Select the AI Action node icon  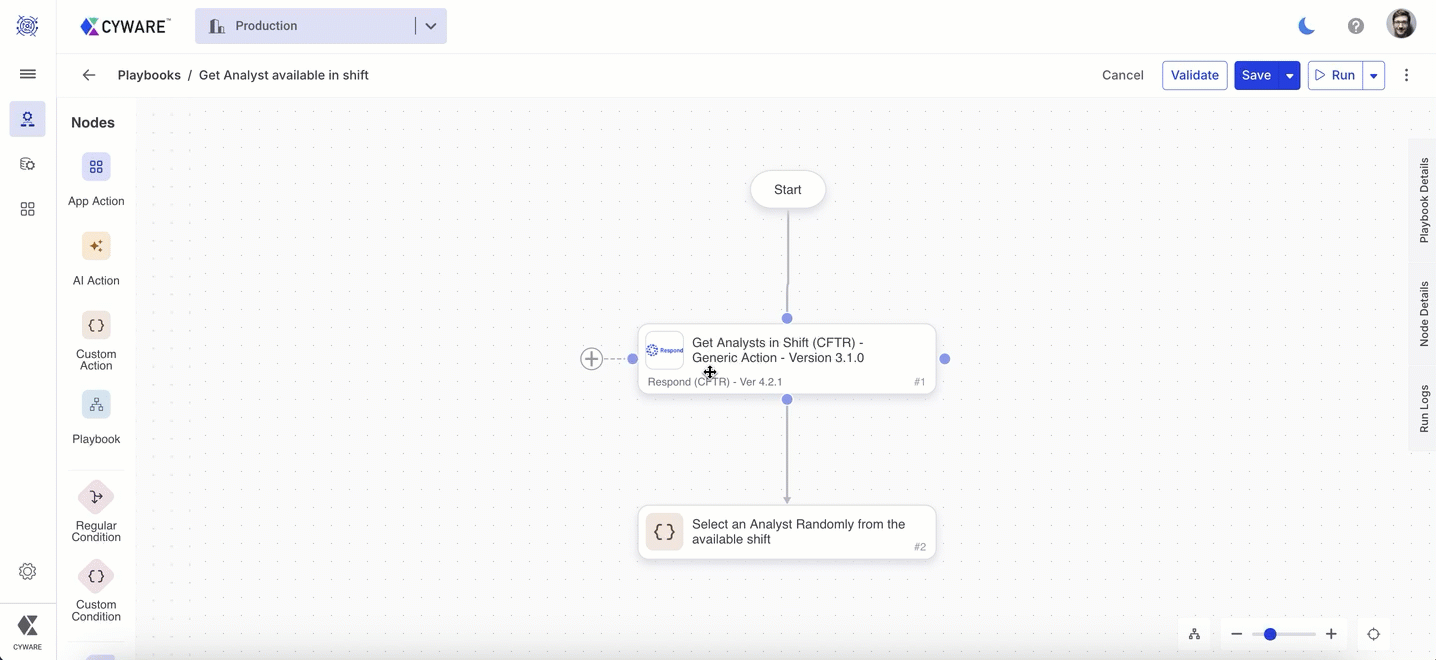click(x=96, y=246)
